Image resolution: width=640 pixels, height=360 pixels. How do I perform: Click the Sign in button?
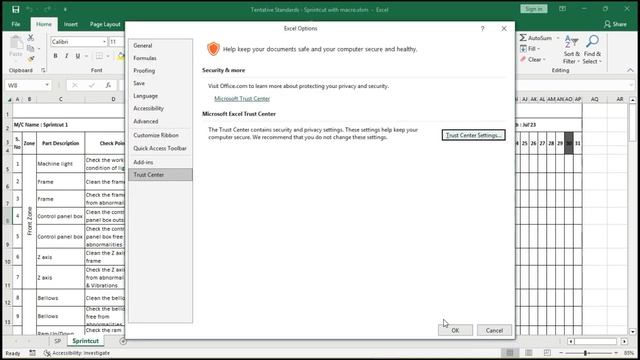coord(533,9)
